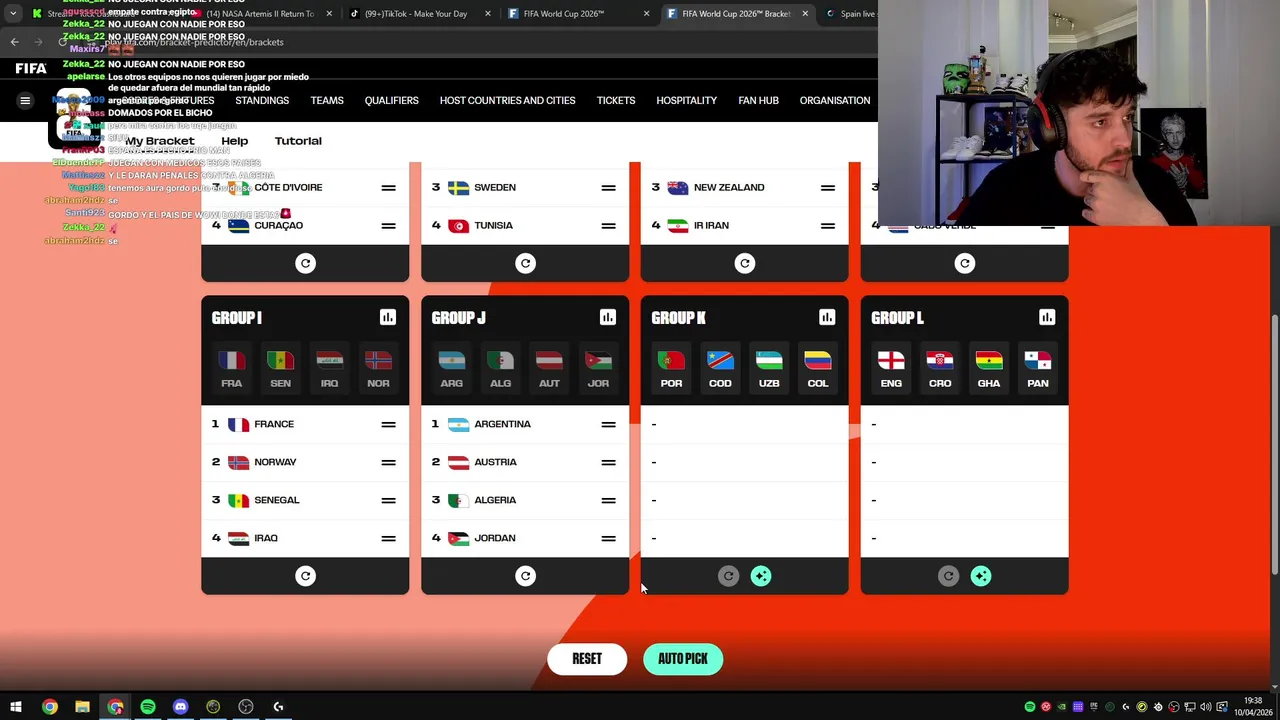Image resolution: width=1280 pixels, height=720 pixels.
Task: Grab the drag handle next to Austria
Action: (x=608, y=462)
